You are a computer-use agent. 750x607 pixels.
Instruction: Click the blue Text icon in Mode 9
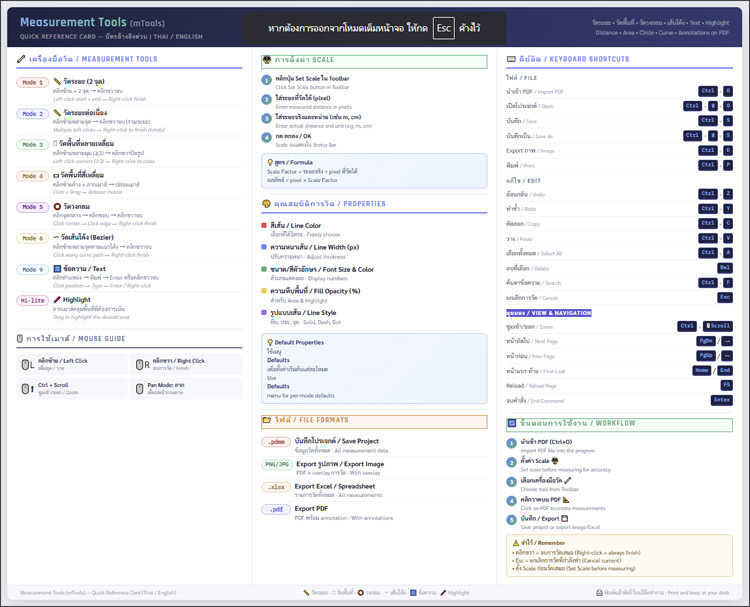(57, 269)
